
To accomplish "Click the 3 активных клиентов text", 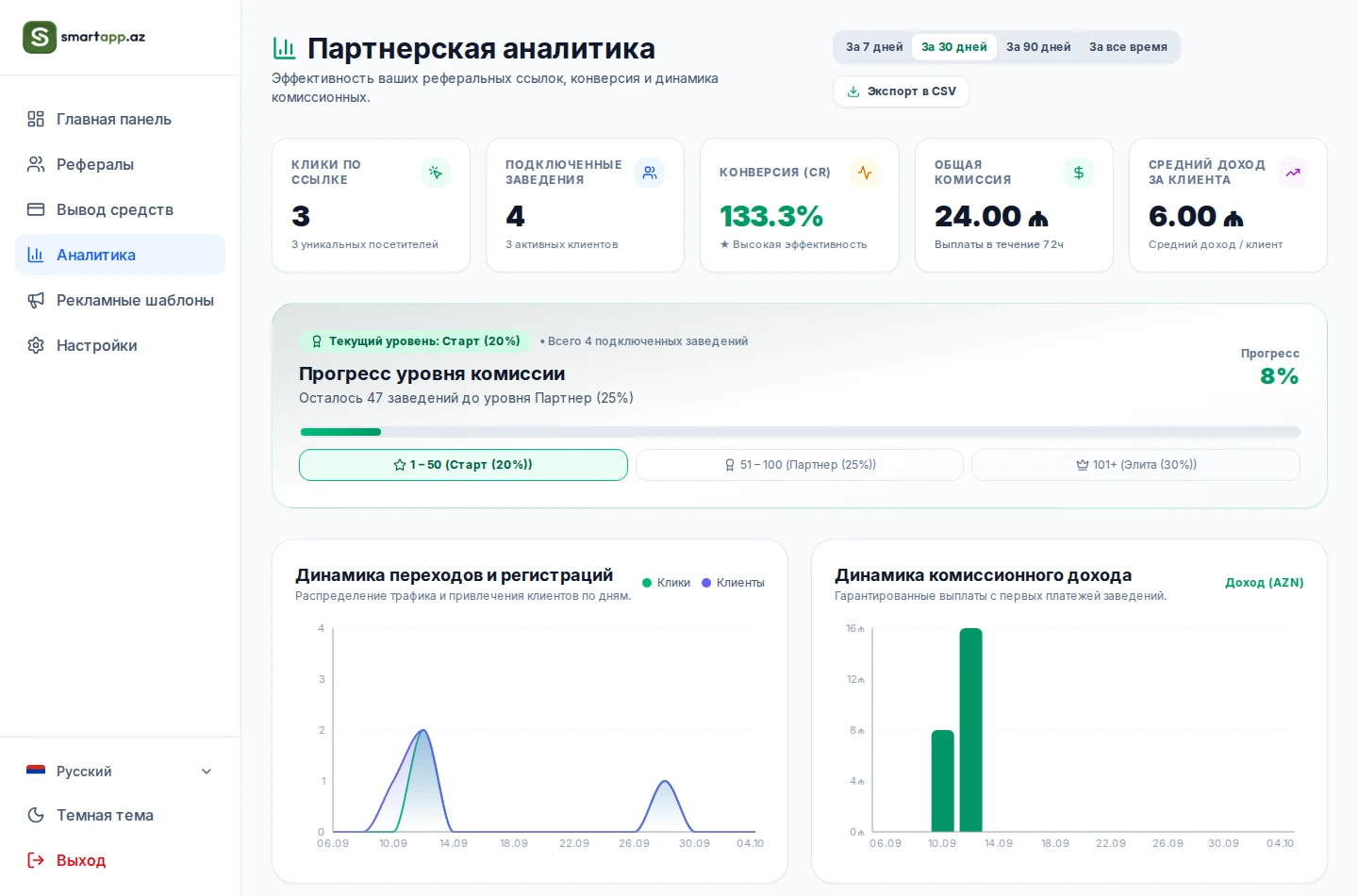I will click(x=562, y=244).
